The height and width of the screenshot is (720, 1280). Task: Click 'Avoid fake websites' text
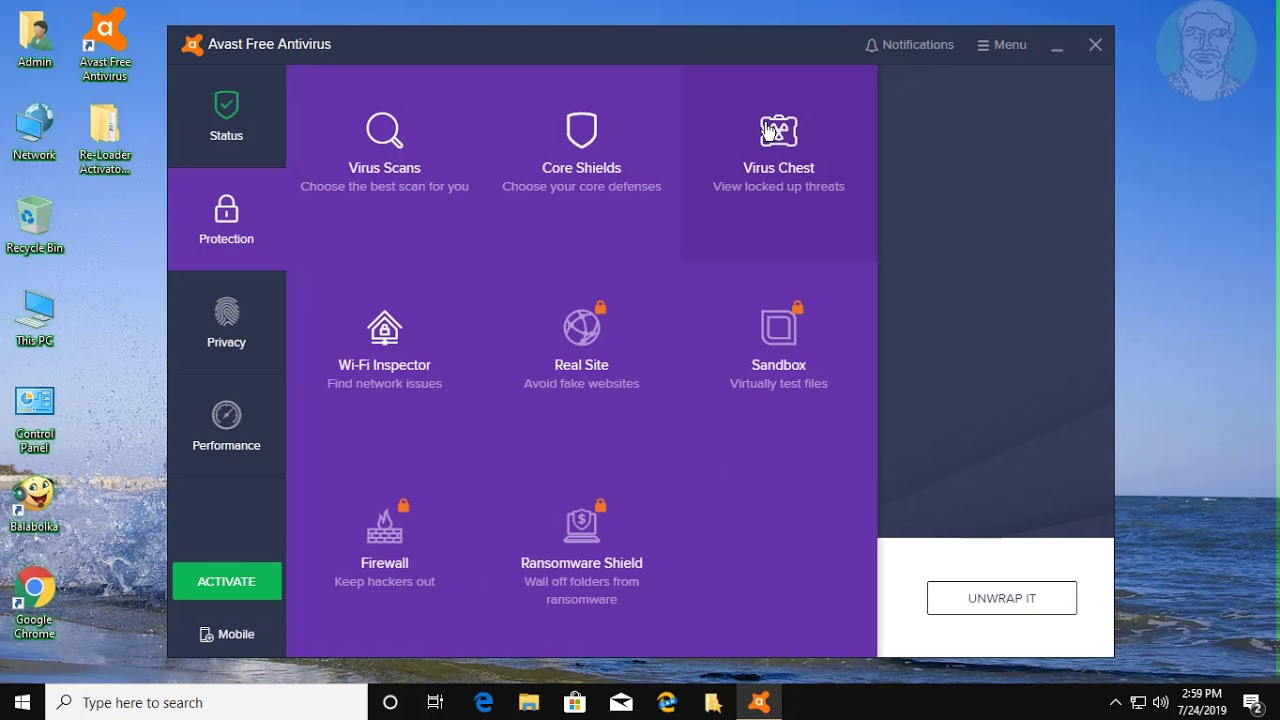coord(581,383)
